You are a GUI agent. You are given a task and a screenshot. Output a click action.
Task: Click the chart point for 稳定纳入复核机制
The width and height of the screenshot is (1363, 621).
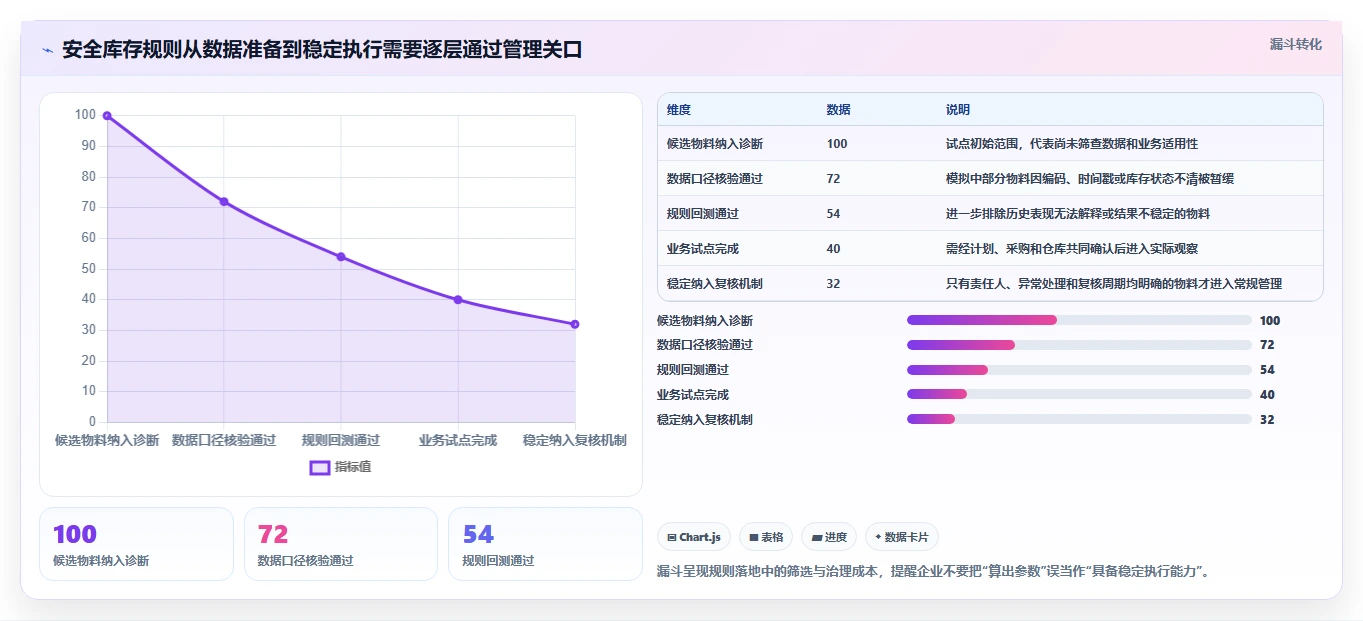click(x=575, y=324)
